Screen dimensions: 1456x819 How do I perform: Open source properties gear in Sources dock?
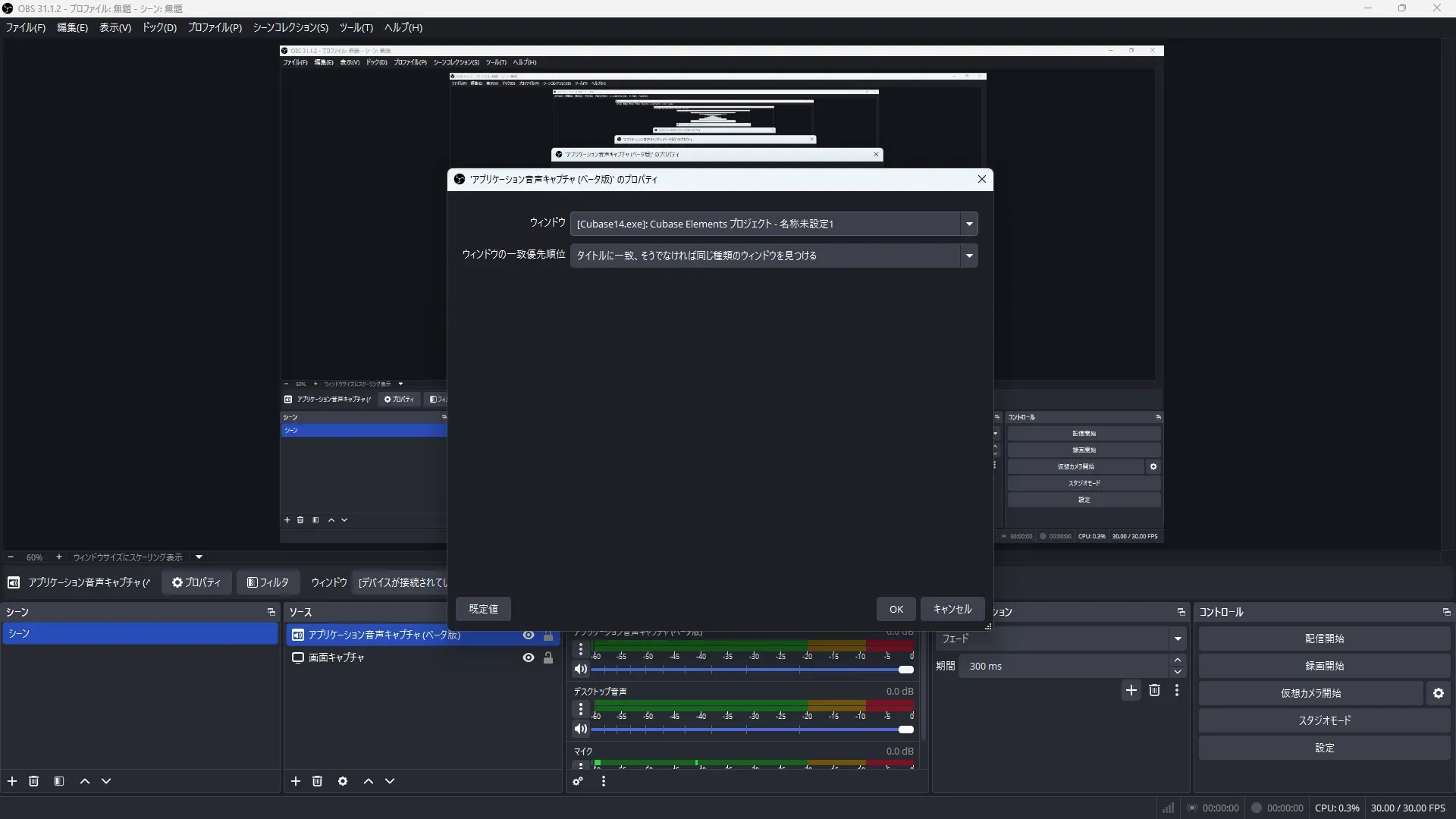point(343,781)
